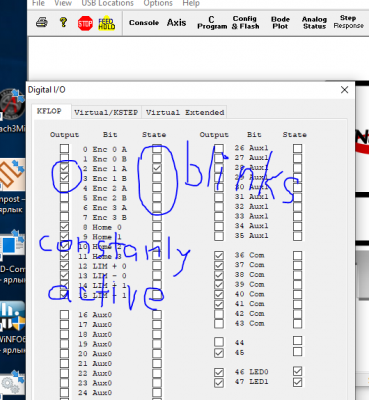Open the Axis screen
Viewport: 369px width, 400px height.
point(176,23)
